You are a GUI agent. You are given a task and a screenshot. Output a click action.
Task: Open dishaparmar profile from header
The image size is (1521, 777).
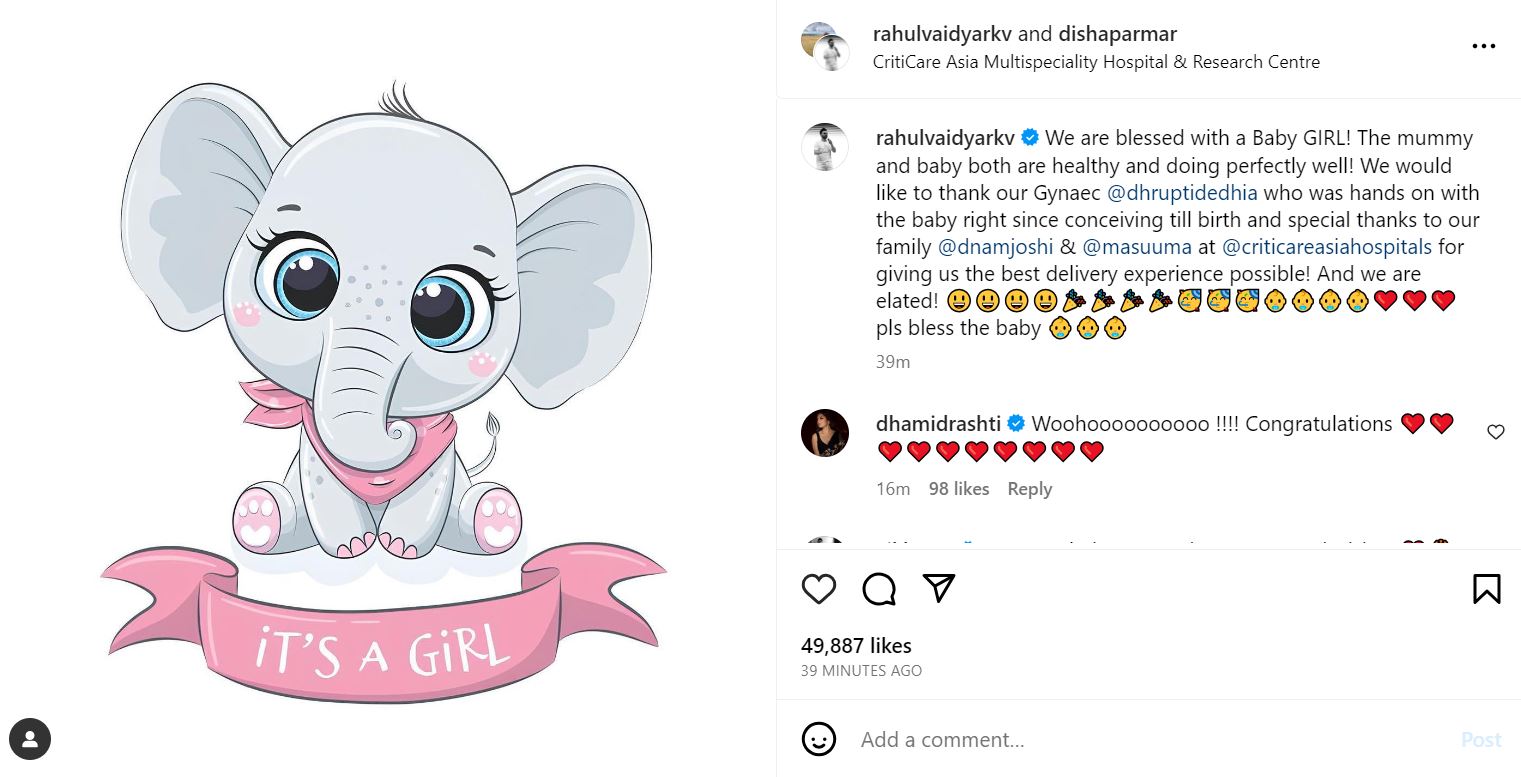[1117, 34]
